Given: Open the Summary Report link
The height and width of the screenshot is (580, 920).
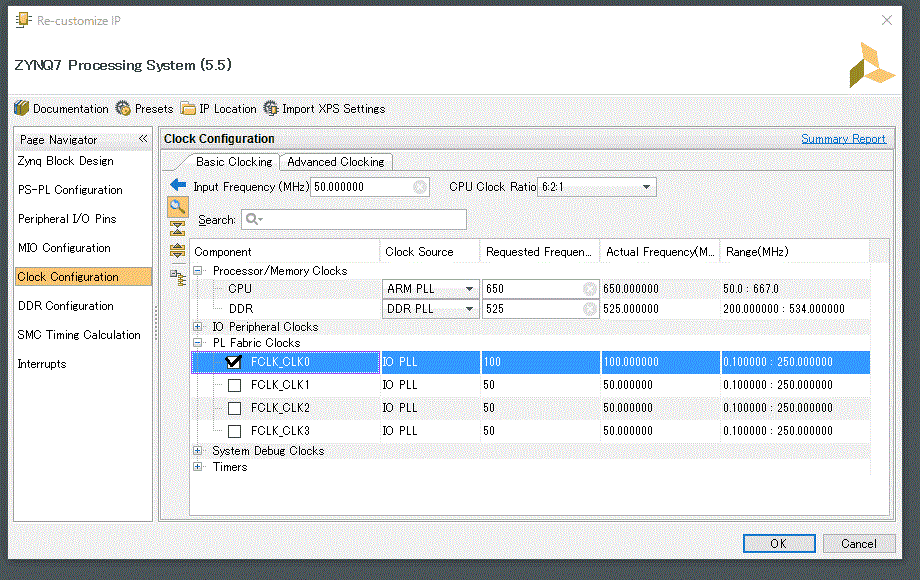Looking at the screenshot, I should point(843,139).
